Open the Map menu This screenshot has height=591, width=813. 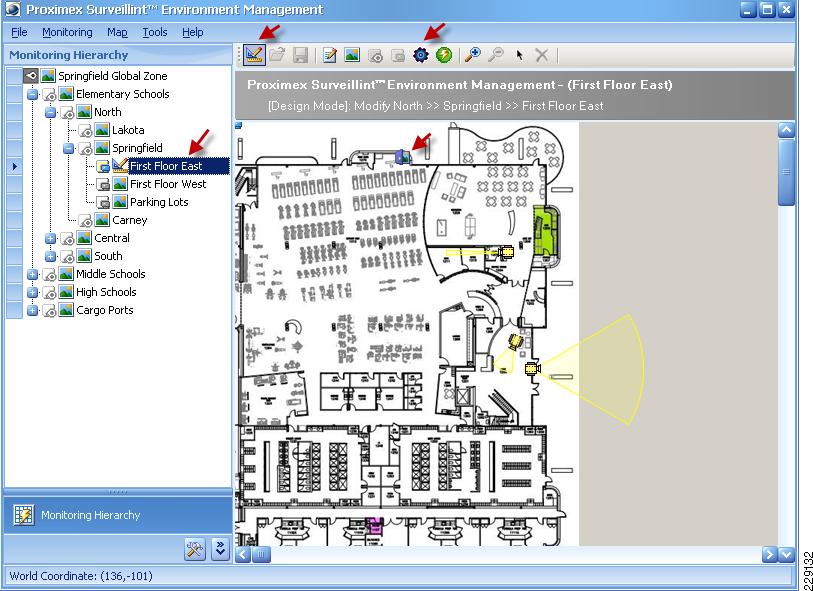[x=117, y=32]
